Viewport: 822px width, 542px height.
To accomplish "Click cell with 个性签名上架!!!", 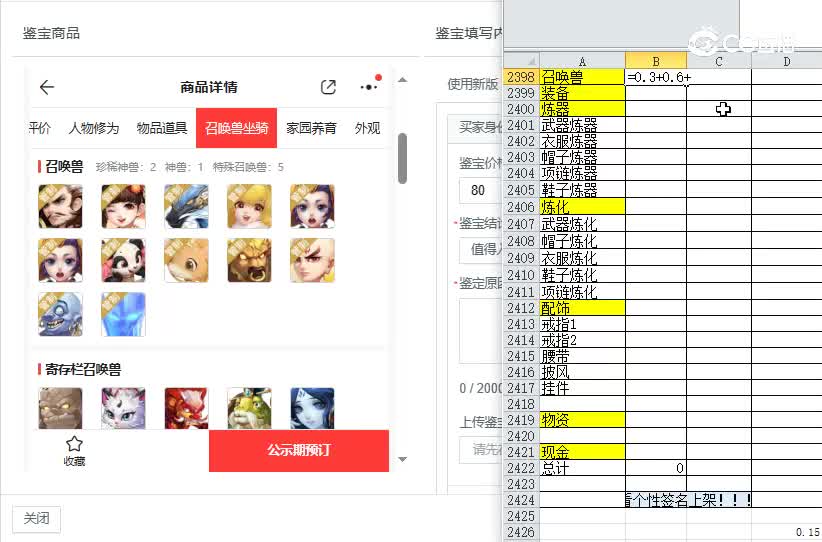I will 688,500.
